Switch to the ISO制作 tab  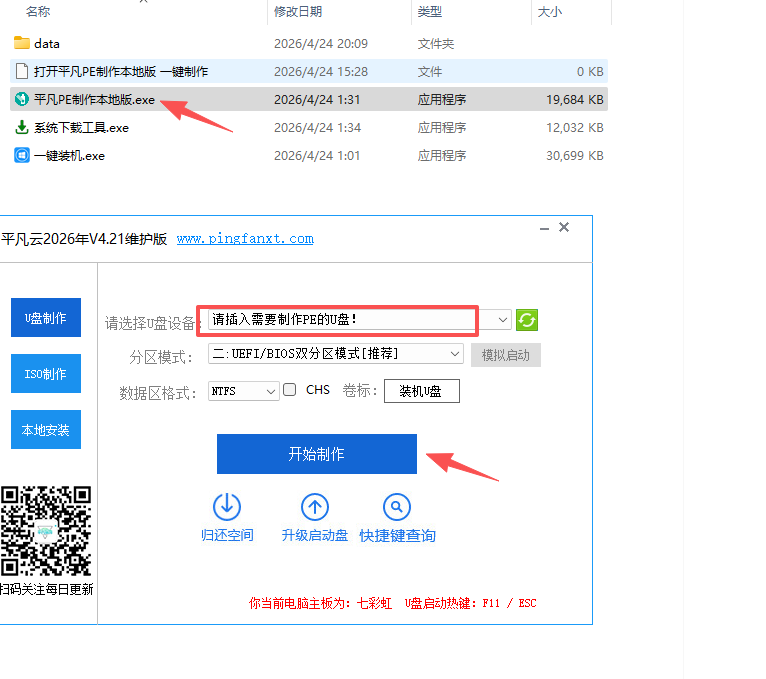tap(46, 373)
